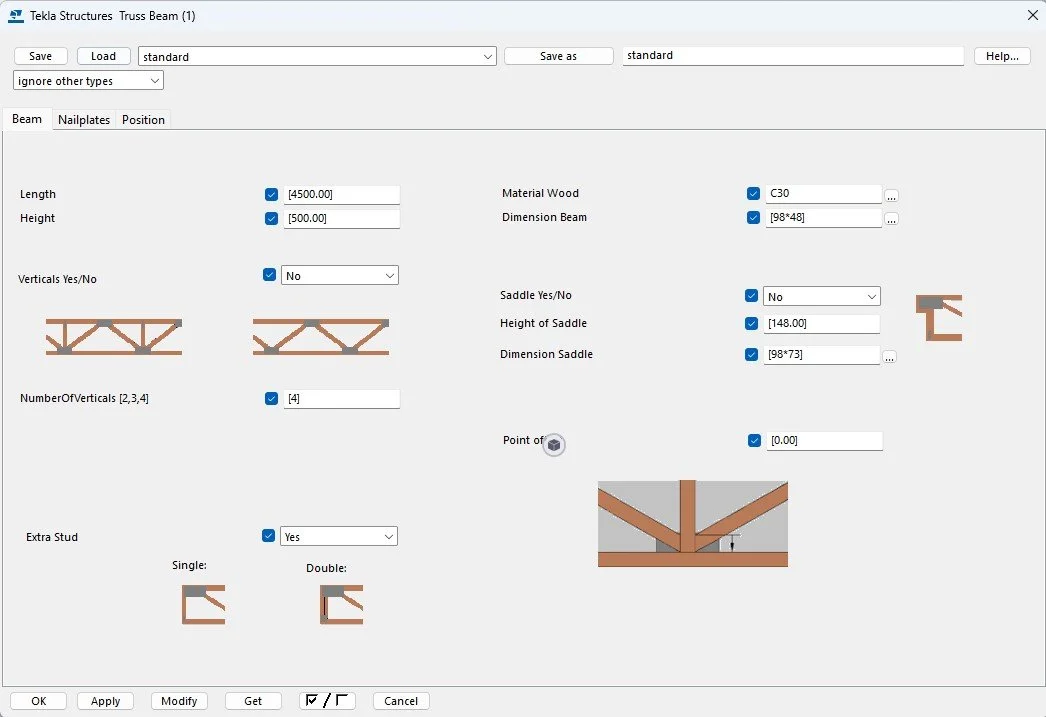This screenshot has width=1046, height=717.
Task: Toggle the Point of offset checkbox
Action: 754,440
